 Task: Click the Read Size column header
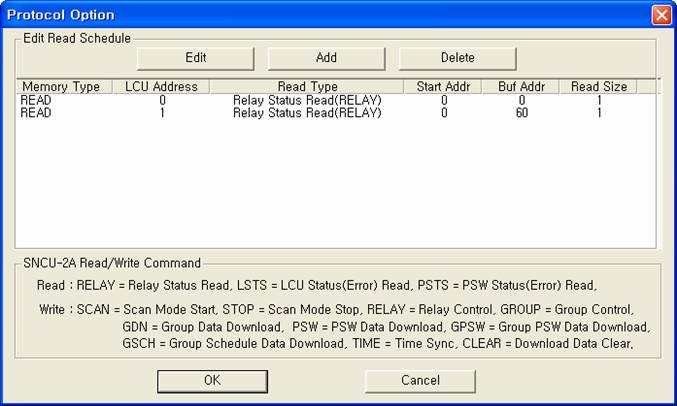599,87
